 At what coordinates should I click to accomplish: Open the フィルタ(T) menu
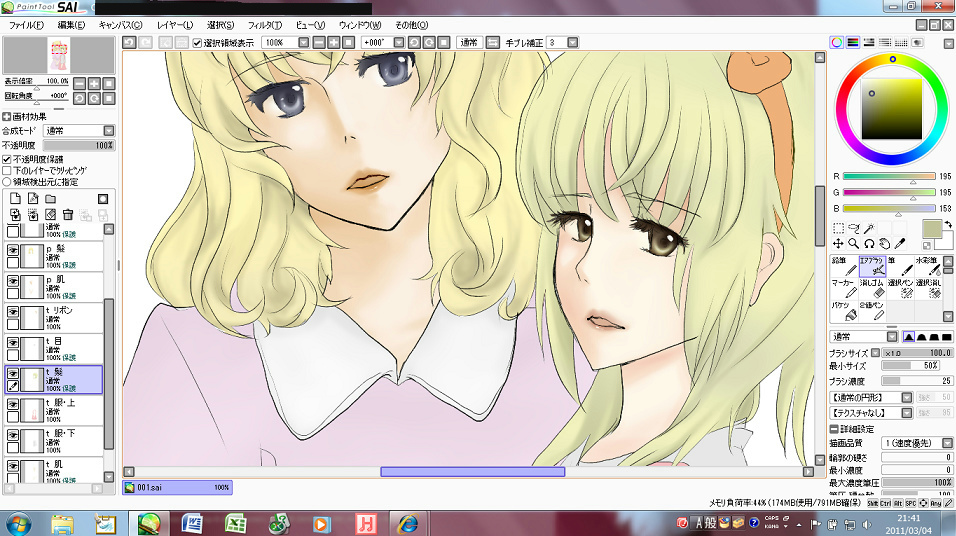click(265, 25)
